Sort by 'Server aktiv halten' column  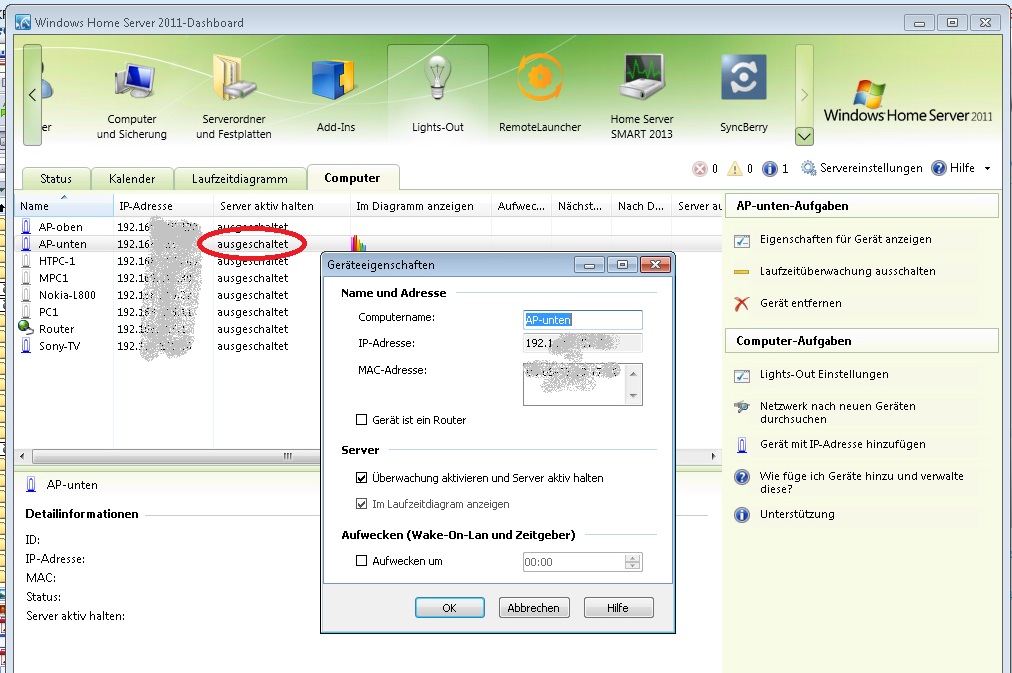coord(281,206)
